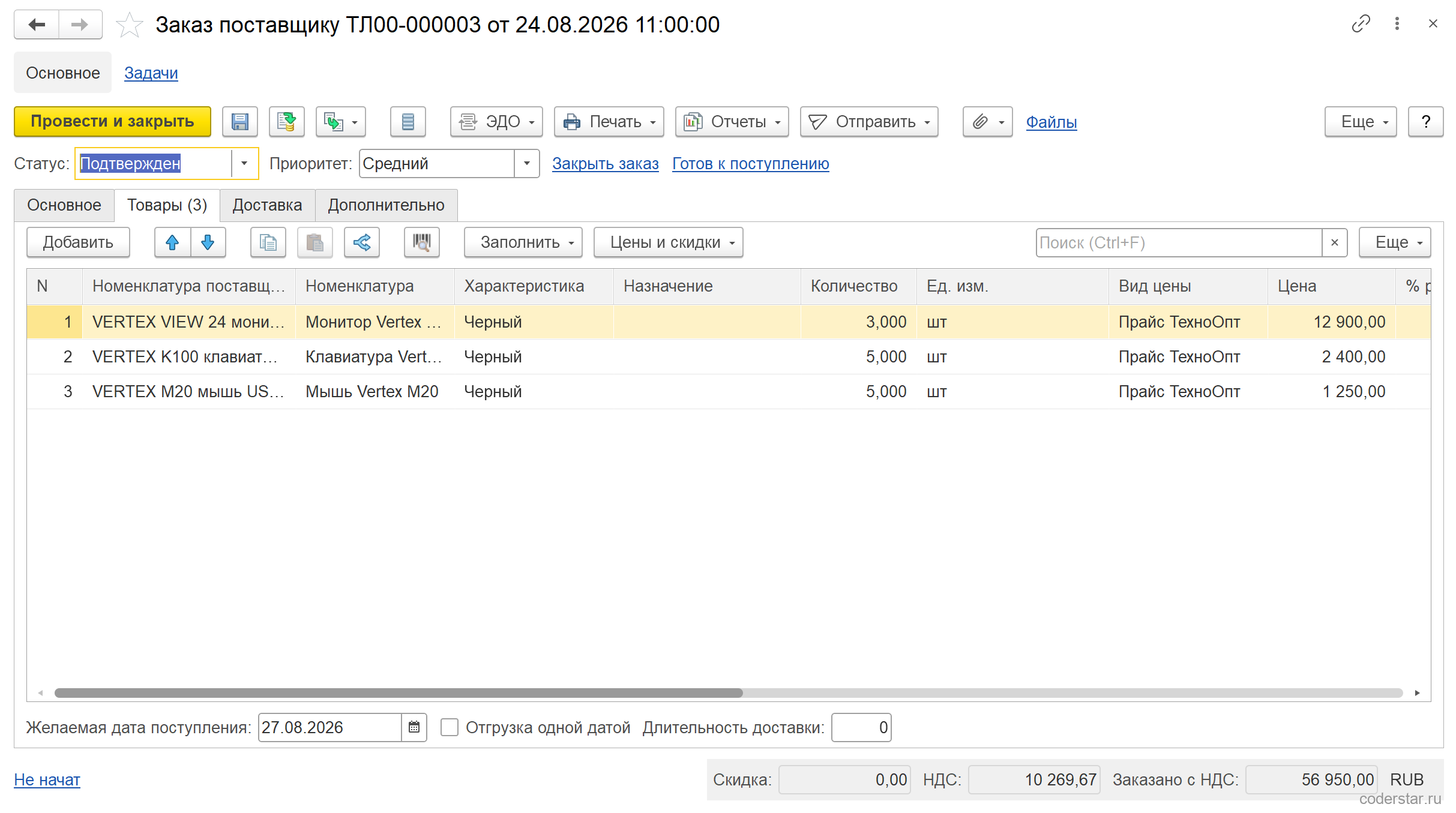Open the Печать dropdown menu
This screenshot has width=1456, height=813.
pos(609,122)
